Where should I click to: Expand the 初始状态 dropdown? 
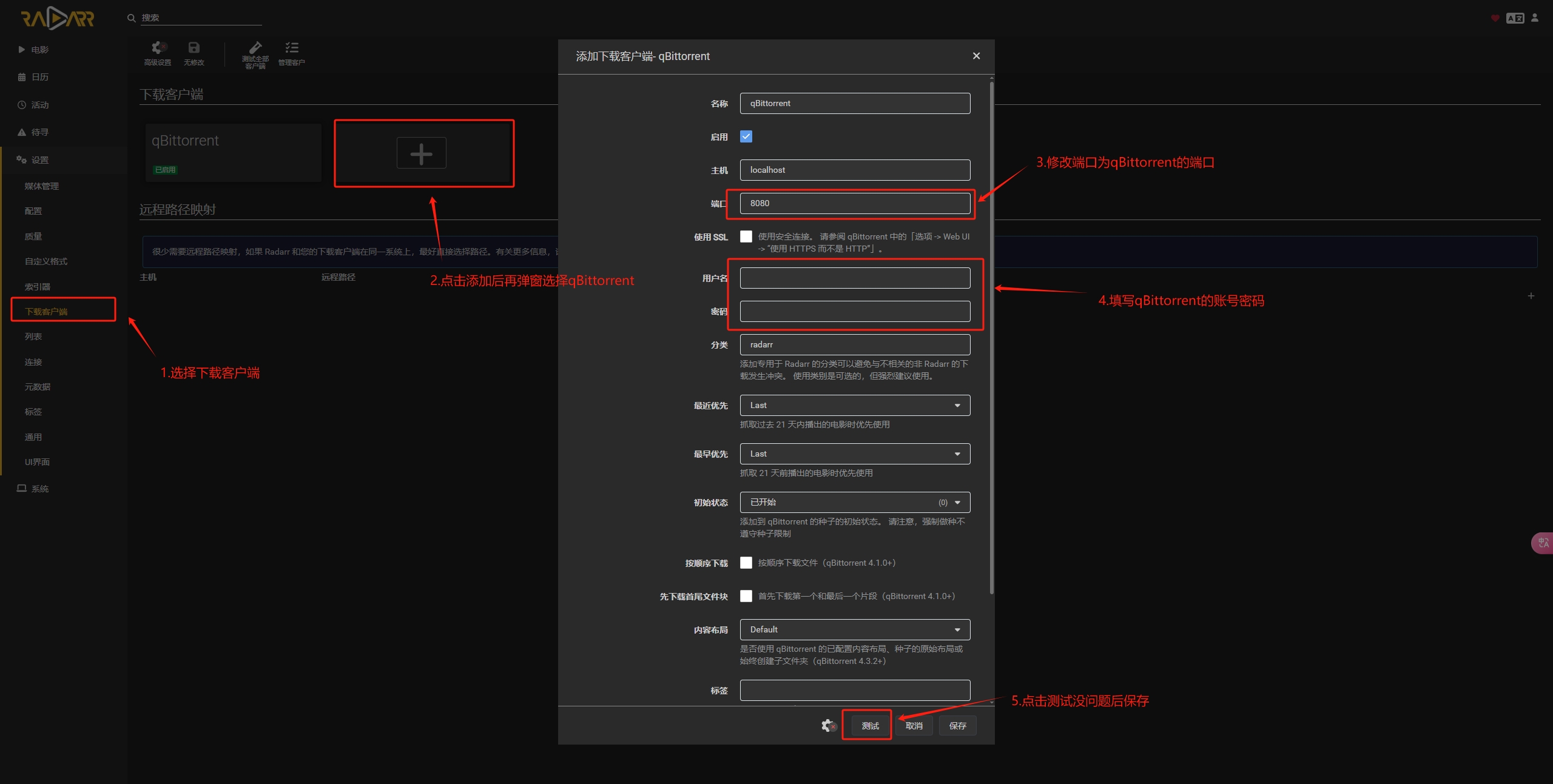[x=855, y=502]
